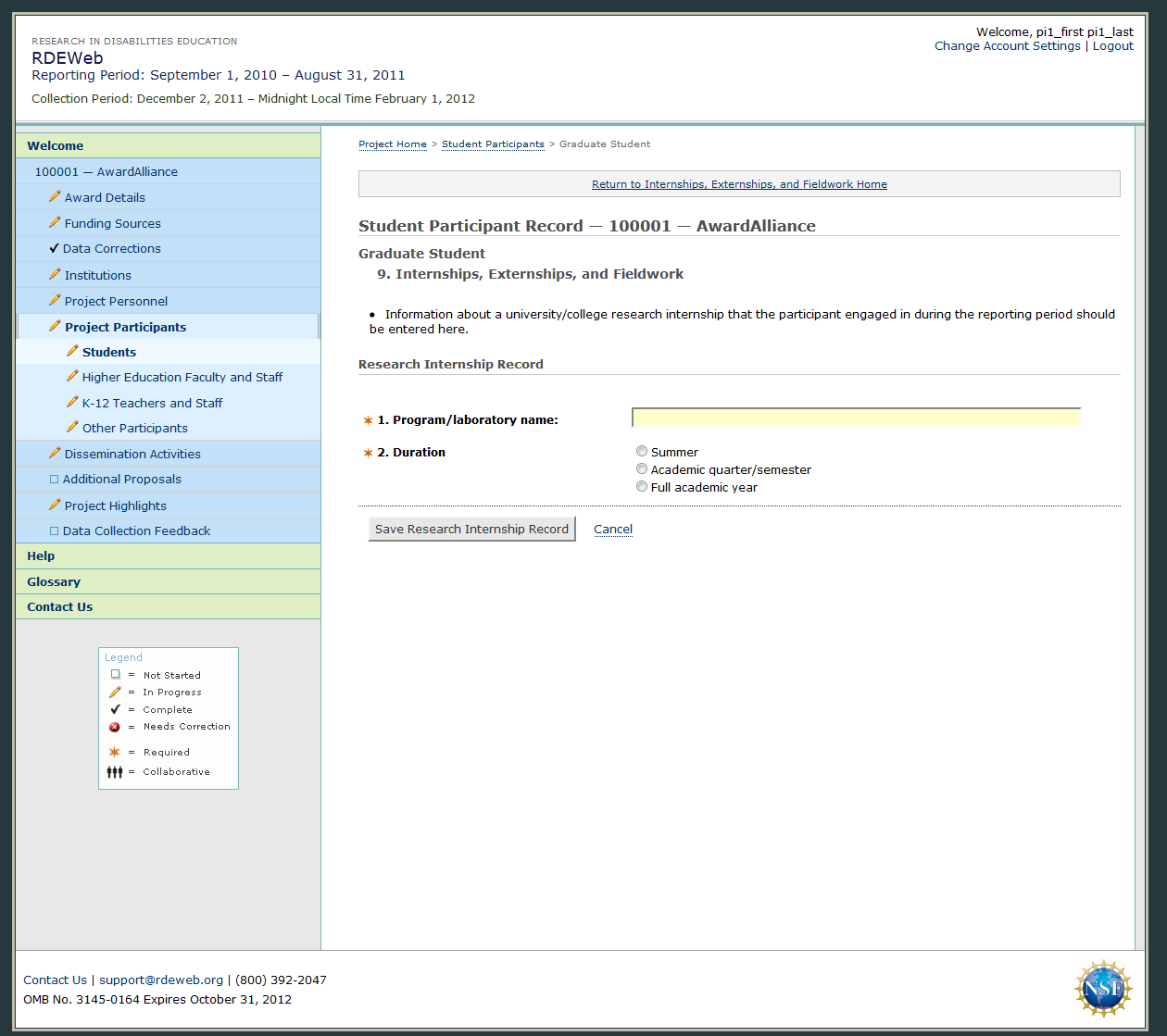Click the pencil icon beside Funding Sources

pyautogui.click(x=55, y=223)
